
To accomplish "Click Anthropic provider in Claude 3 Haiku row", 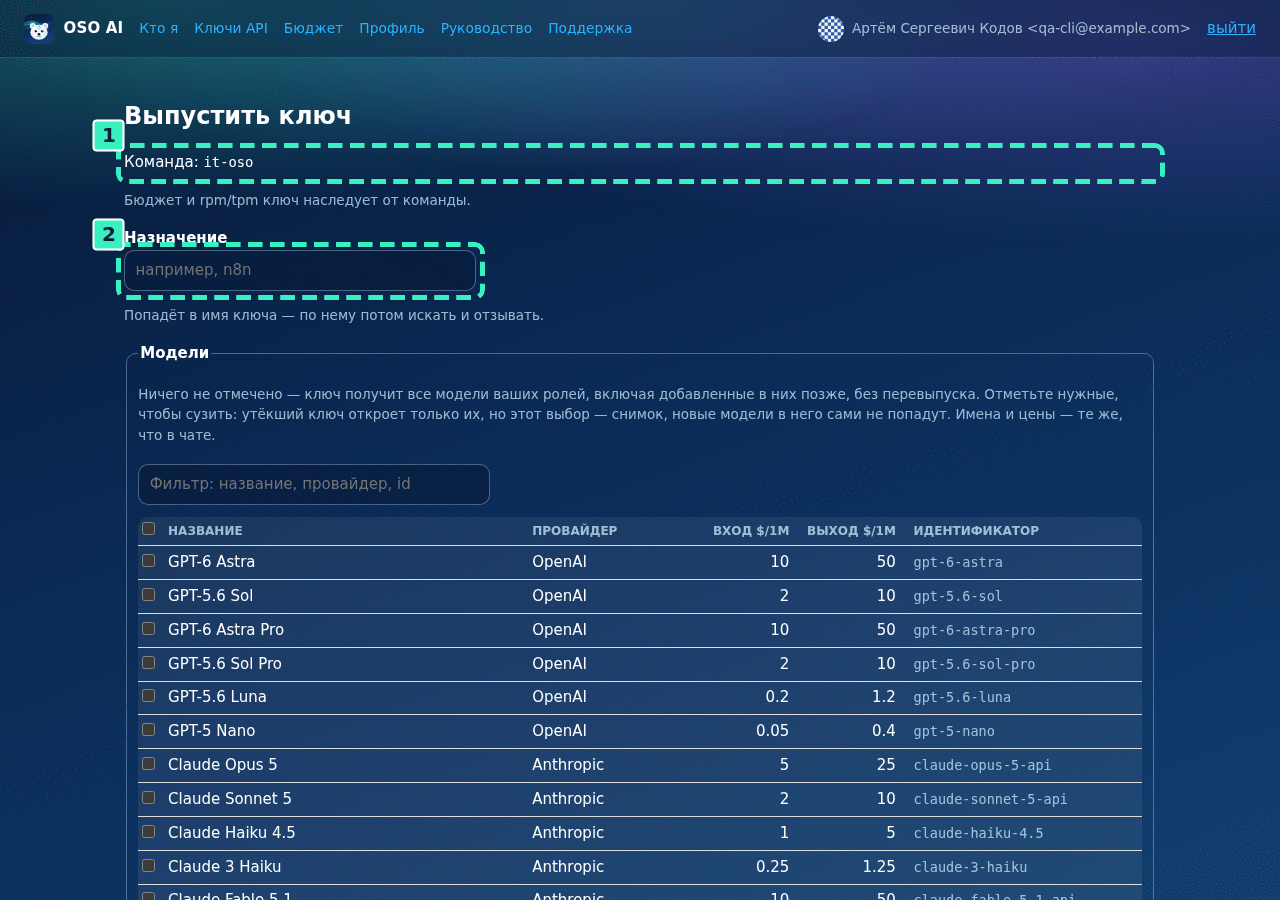I will pos(568,867).
